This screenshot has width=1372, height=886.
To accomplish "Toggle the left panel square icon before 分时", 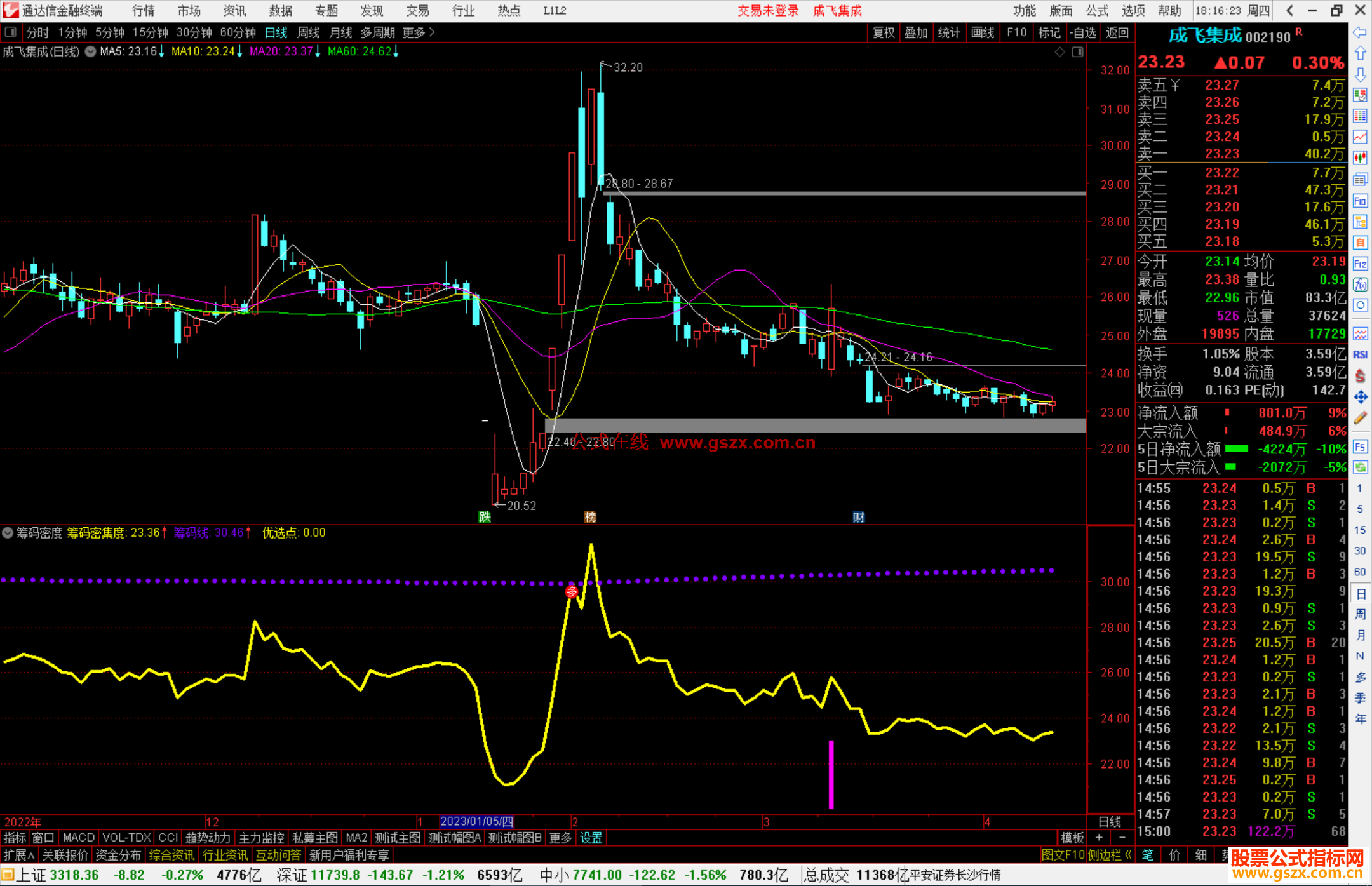I will tap(10, 32).
